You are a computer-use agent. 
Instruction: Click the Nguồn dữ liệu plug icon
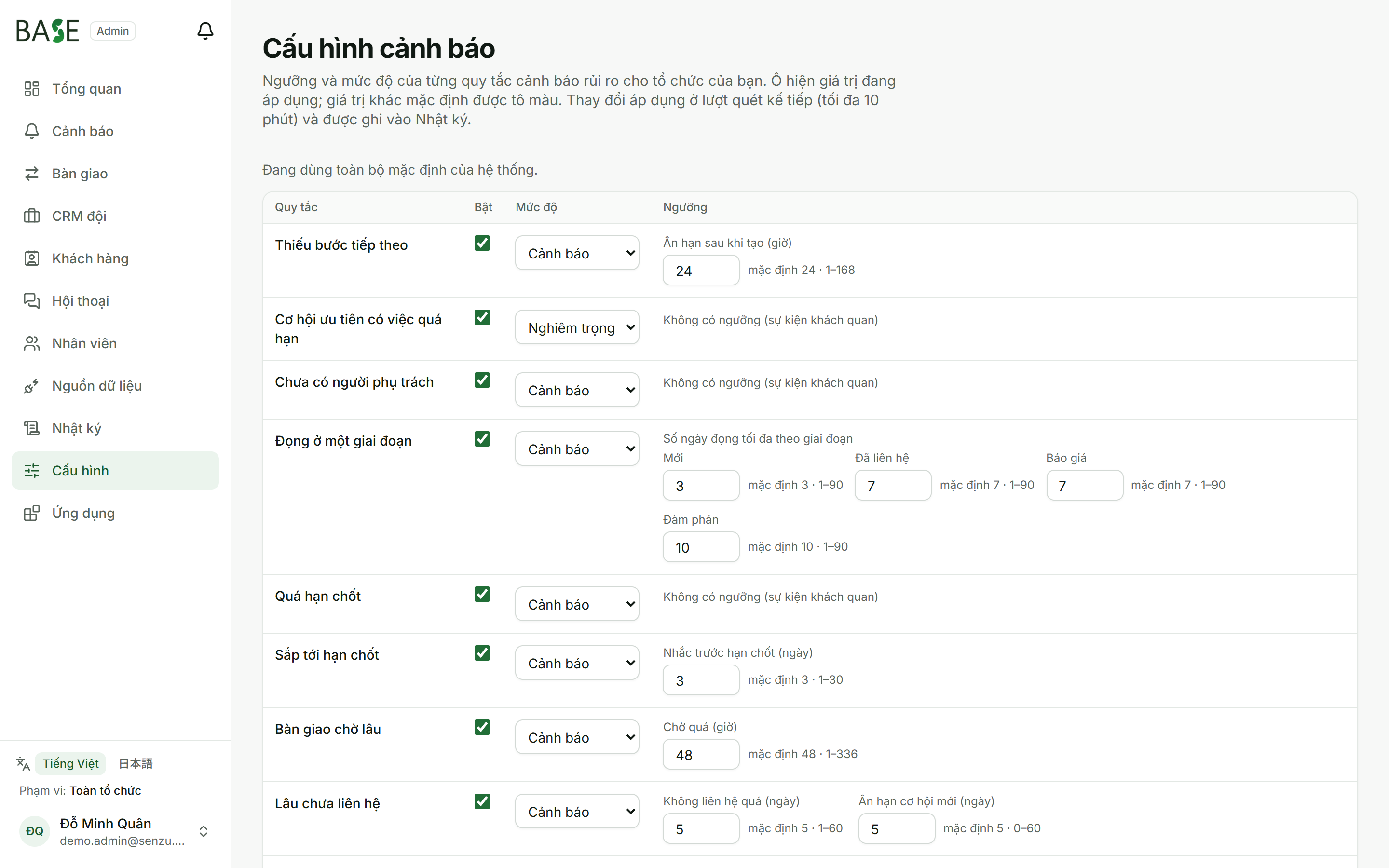(x=31, y=386)
